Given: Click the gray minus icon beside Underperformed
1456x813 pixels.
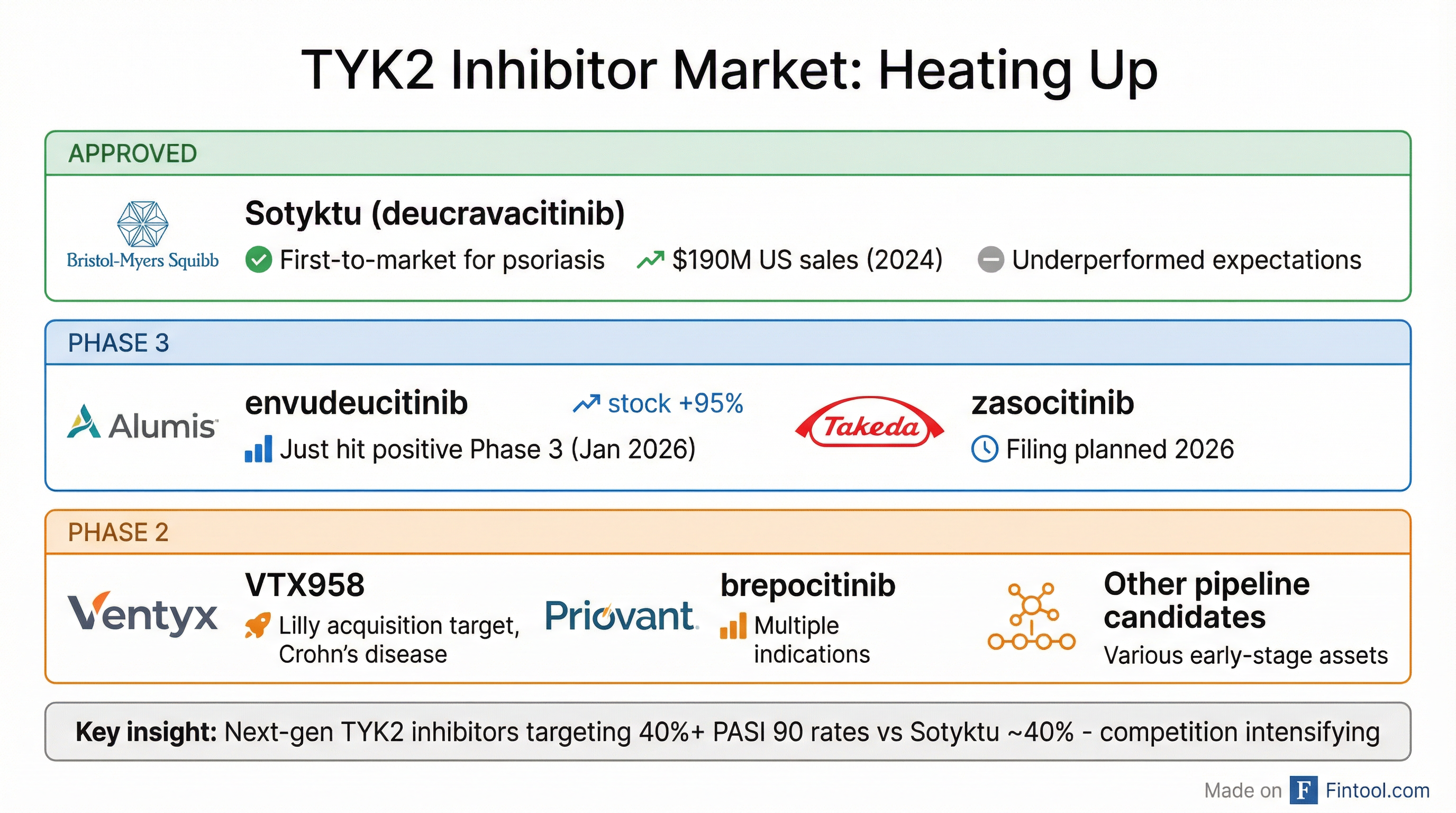Looking at the screenshot, I should pyautogui.click(x=991, y=260).
